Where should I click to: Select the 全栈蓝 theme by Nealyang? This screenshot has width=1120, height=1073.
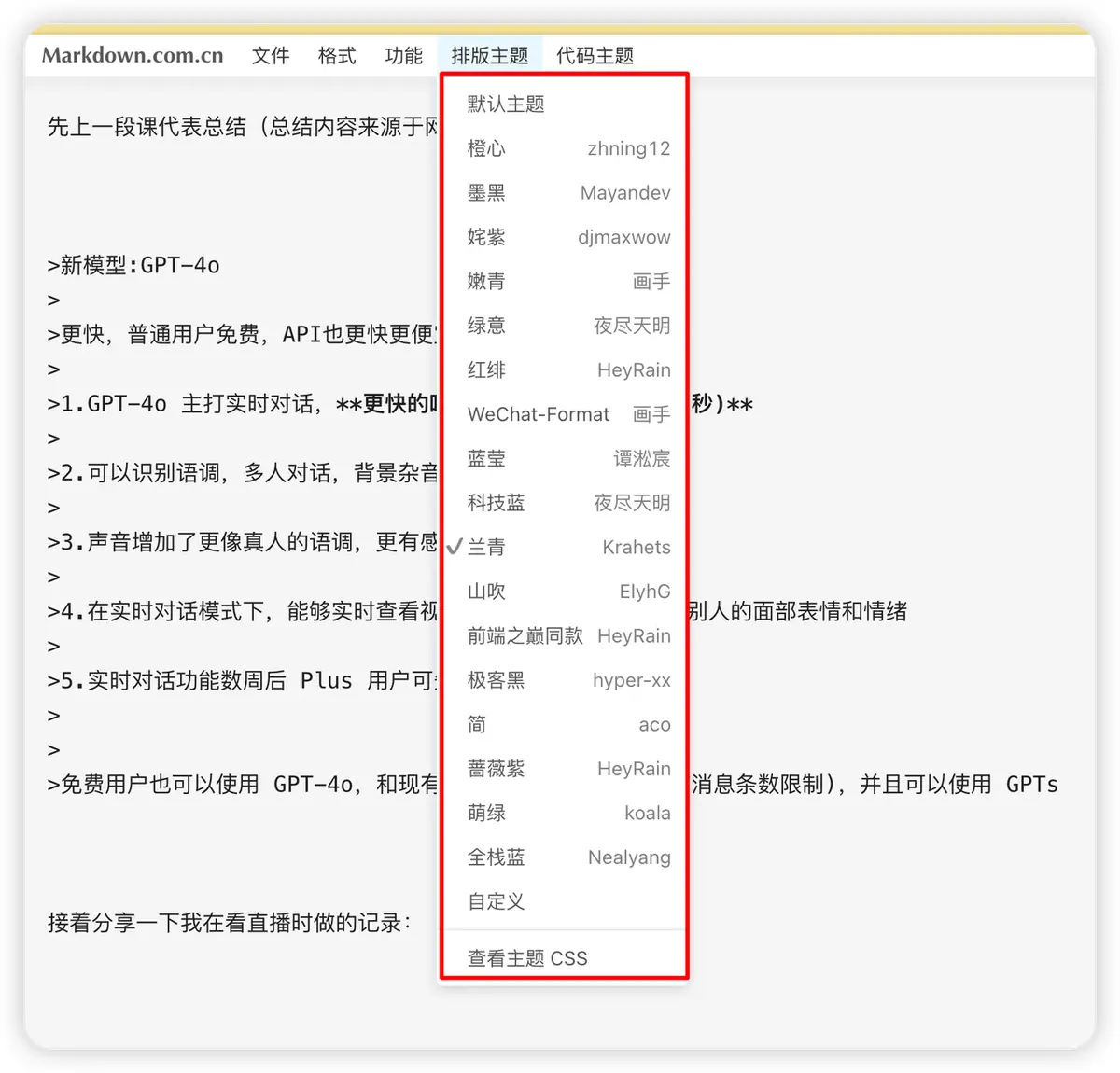tap(565, 857)
